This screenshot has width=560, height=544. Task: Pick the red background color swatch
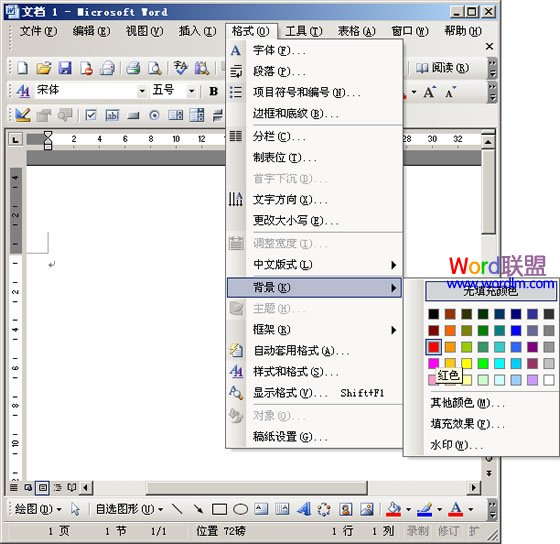[x=434, y=347]
